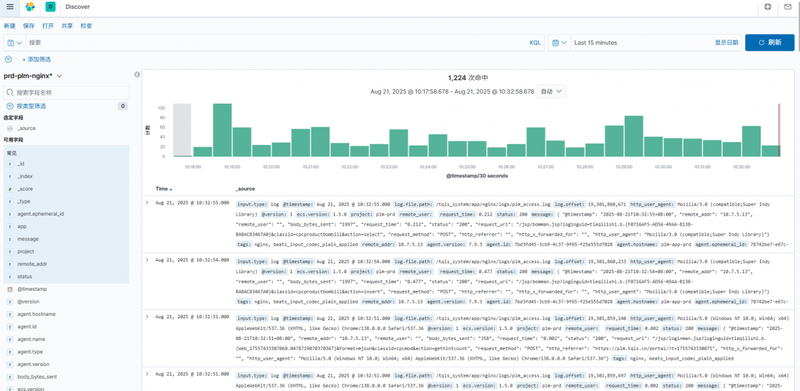The image size is (800, 391).
Task: Click the 检查 menu item
Action: point(86,26)
